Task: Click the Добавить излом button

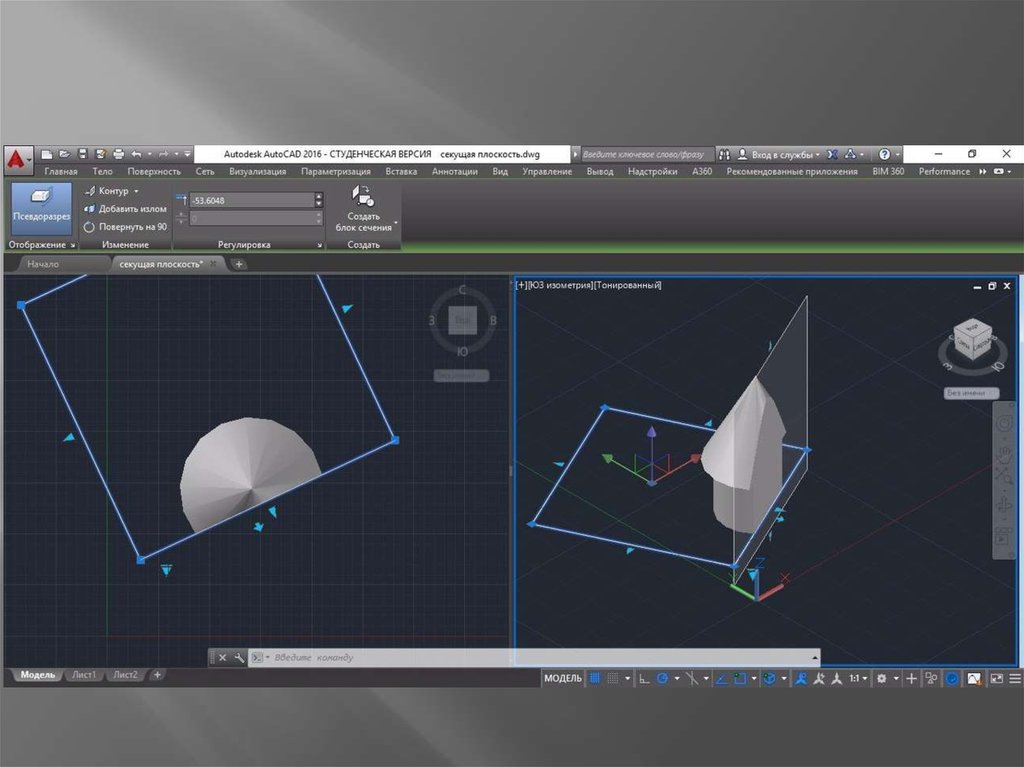Action: (126, 209)
